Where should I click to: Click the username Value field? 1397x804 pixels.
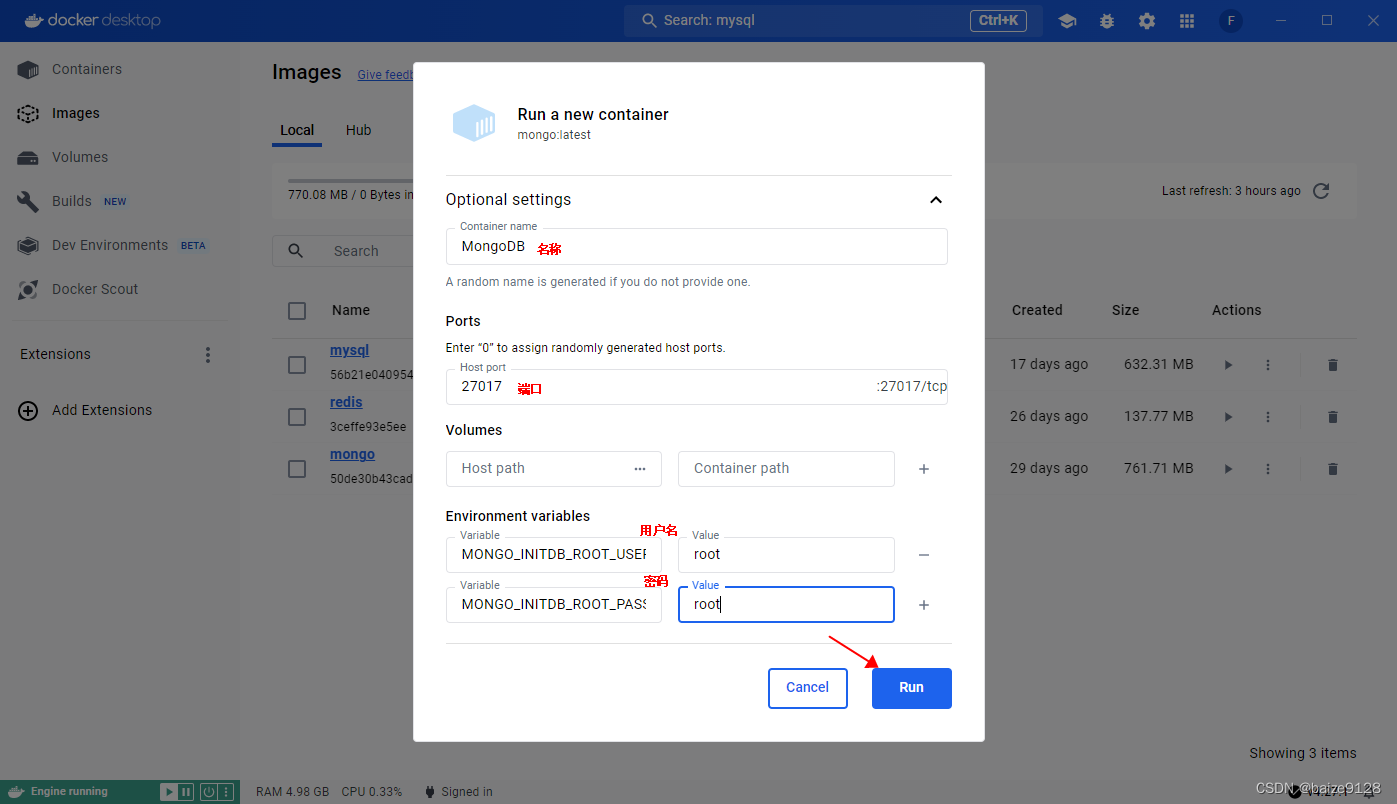click(786, 555)
